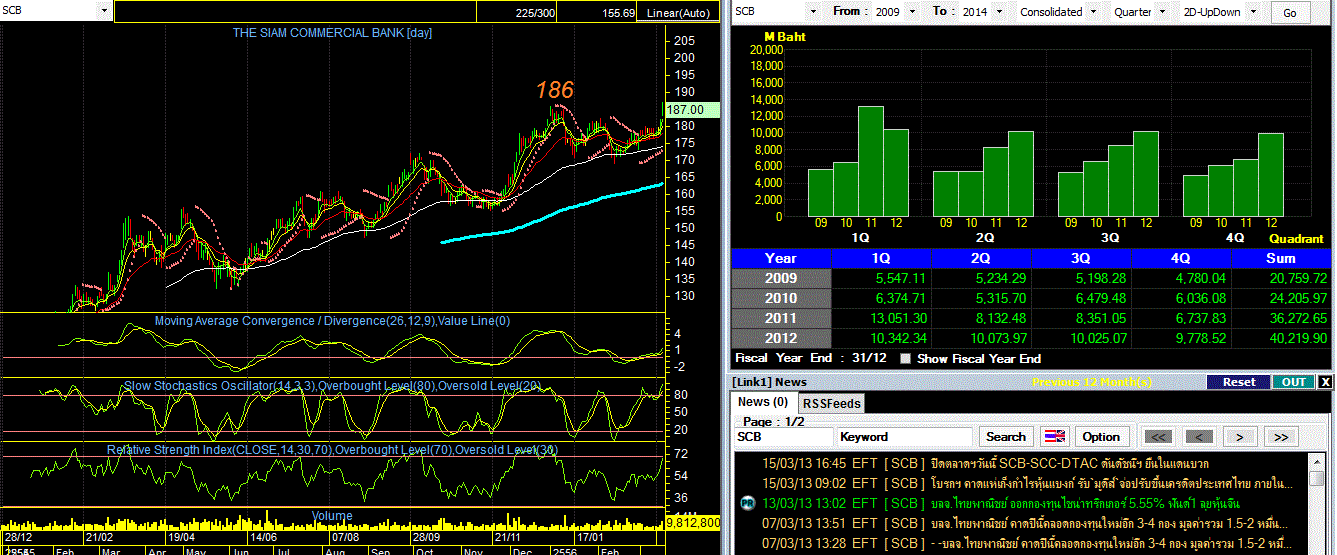
Task: Go to next news page (>)
Action: click(1240, 437)
